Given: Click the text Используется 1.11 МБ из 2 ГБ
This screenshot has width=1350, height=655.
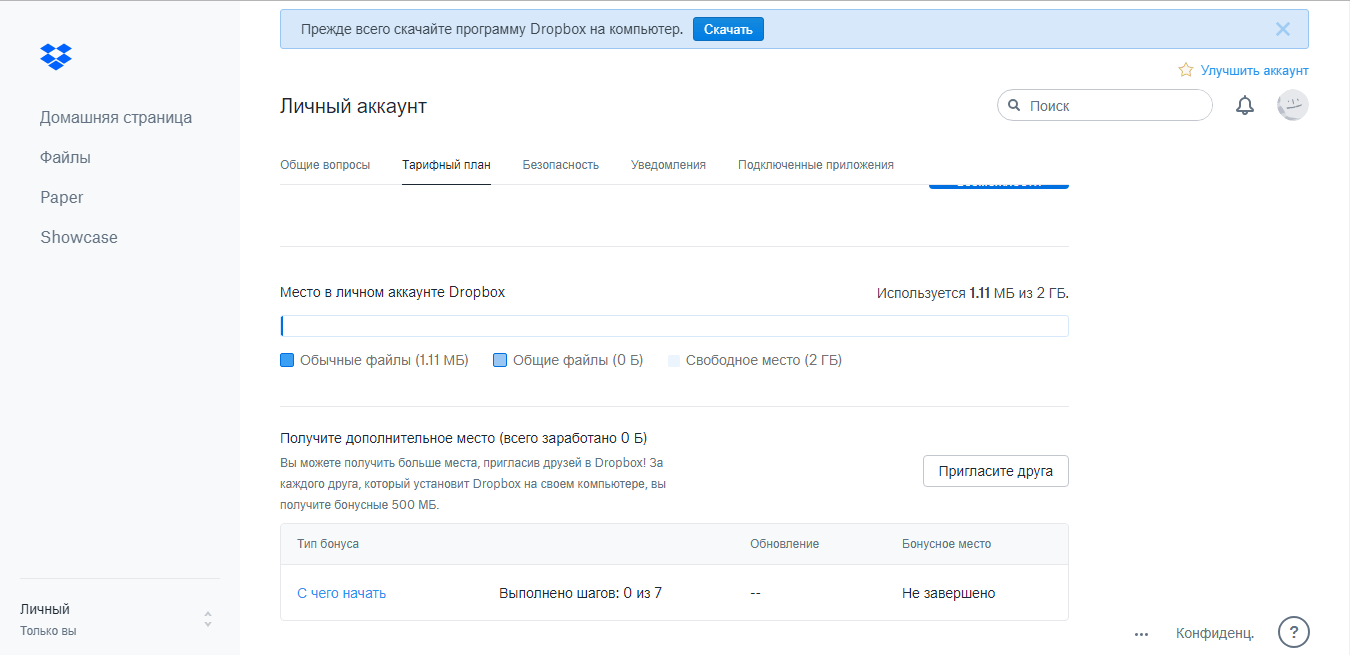Looking at the screenshot, I should [973, 293].
